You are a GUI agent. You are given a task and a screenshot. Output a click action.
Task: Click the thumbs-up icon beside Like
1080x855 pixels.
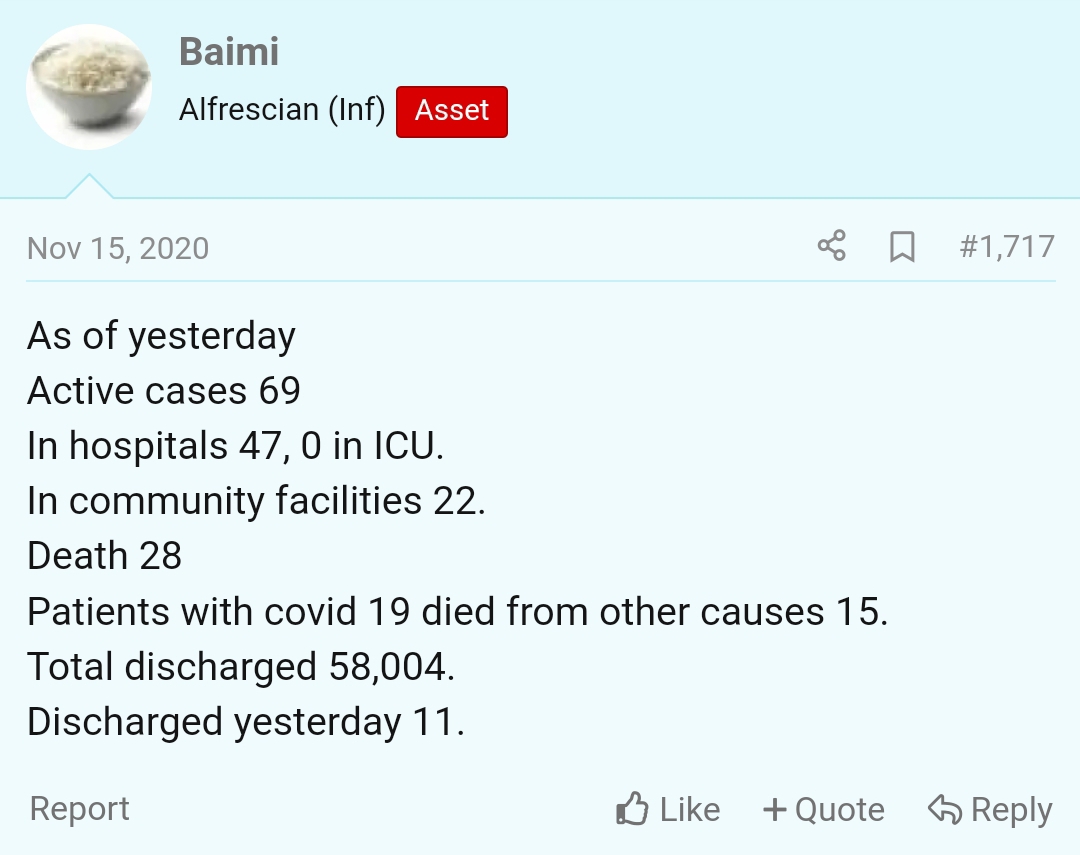[632, 809]
